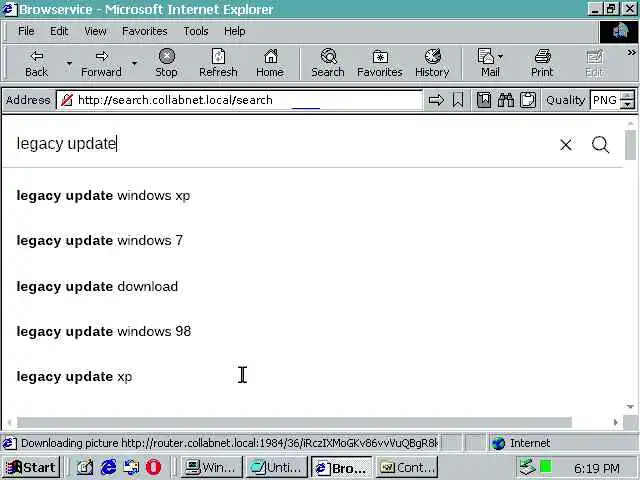Screen dimensions: 640x480
Task: Click the vertical scrollbar down arrow
Action: 631,407
